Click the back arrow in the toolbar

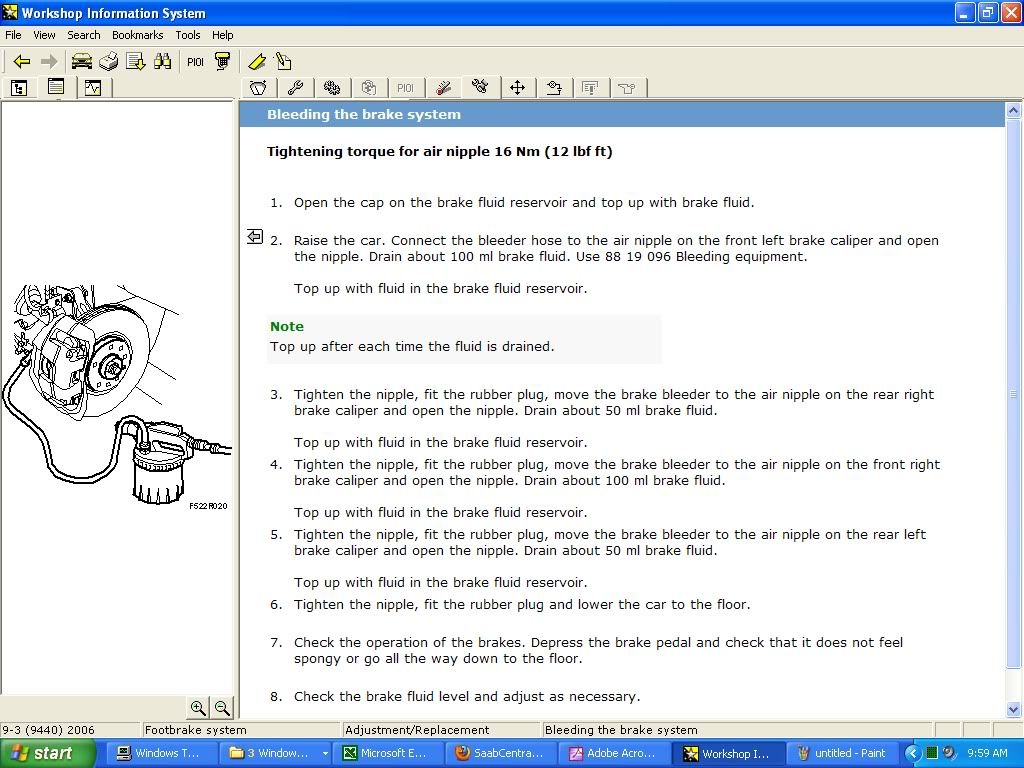pos(21,62)
